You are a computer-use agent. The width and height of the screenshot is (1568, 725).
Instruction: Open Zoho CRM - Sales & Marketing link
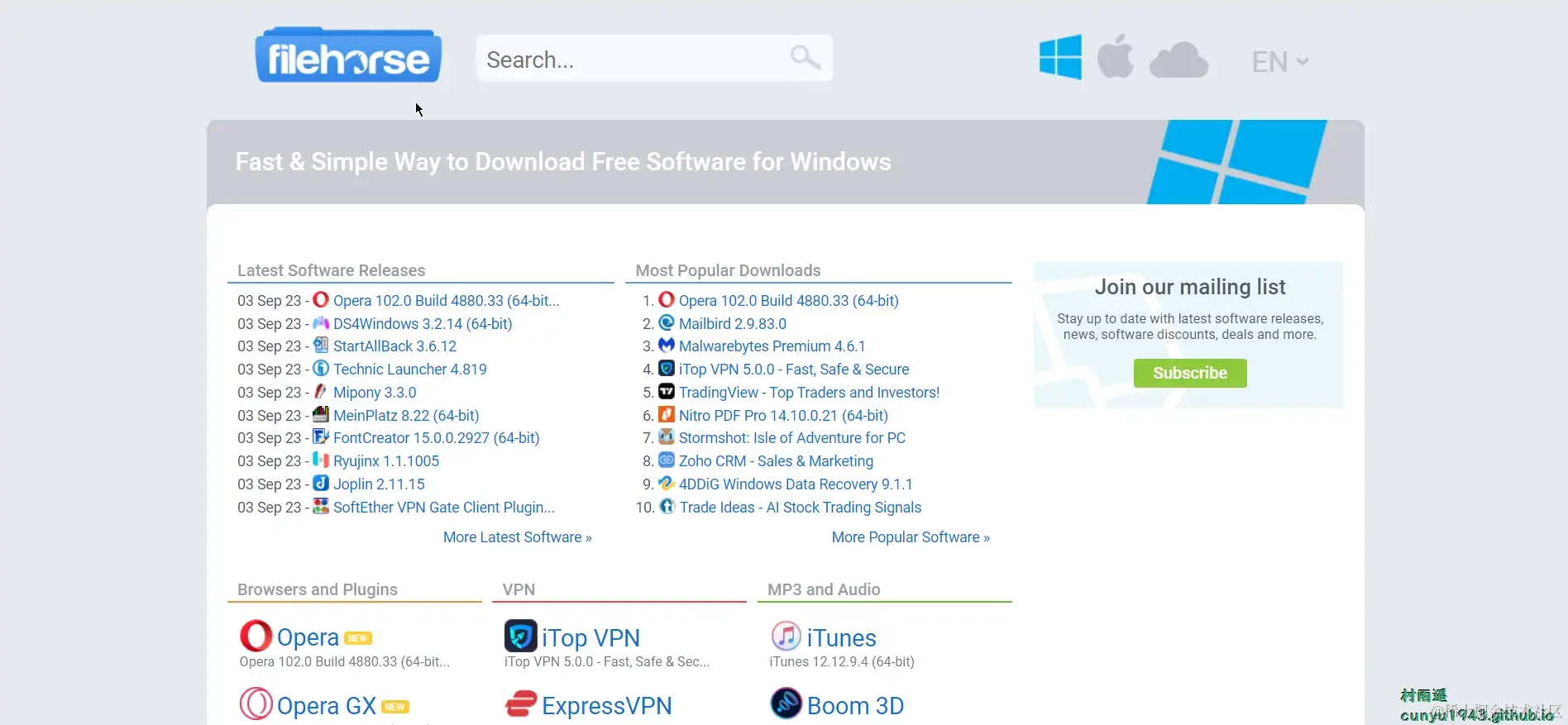(x=776, y=461)
